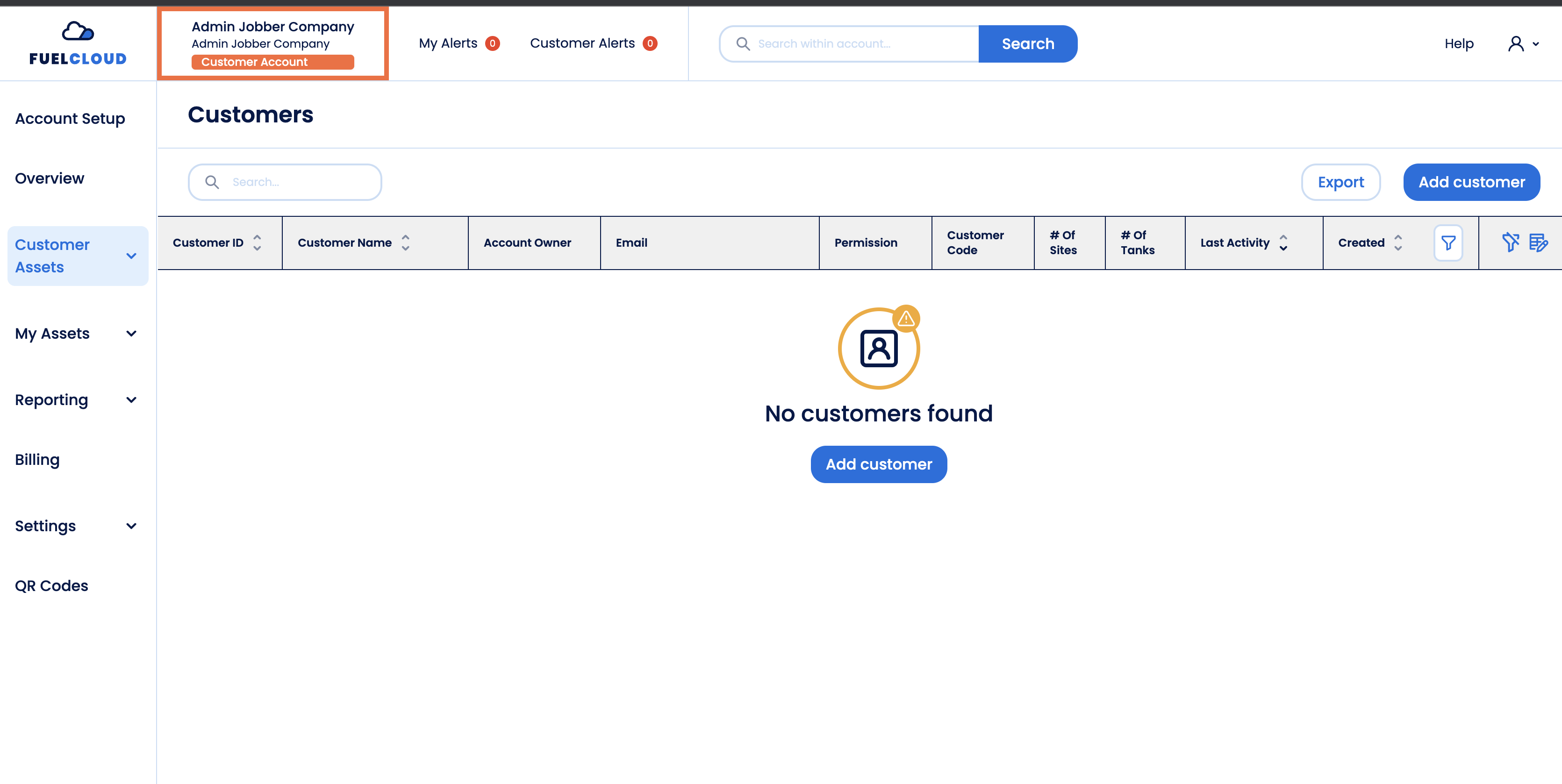Expand the Settings chevron
The height and width of the screenshot is (784, 1562).
[x=131, y=526]
